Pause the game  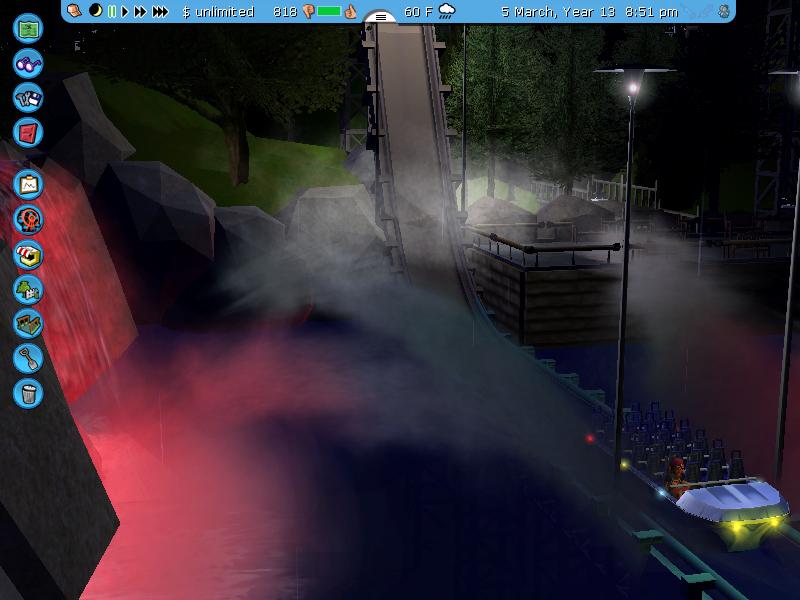click(112, 11)
